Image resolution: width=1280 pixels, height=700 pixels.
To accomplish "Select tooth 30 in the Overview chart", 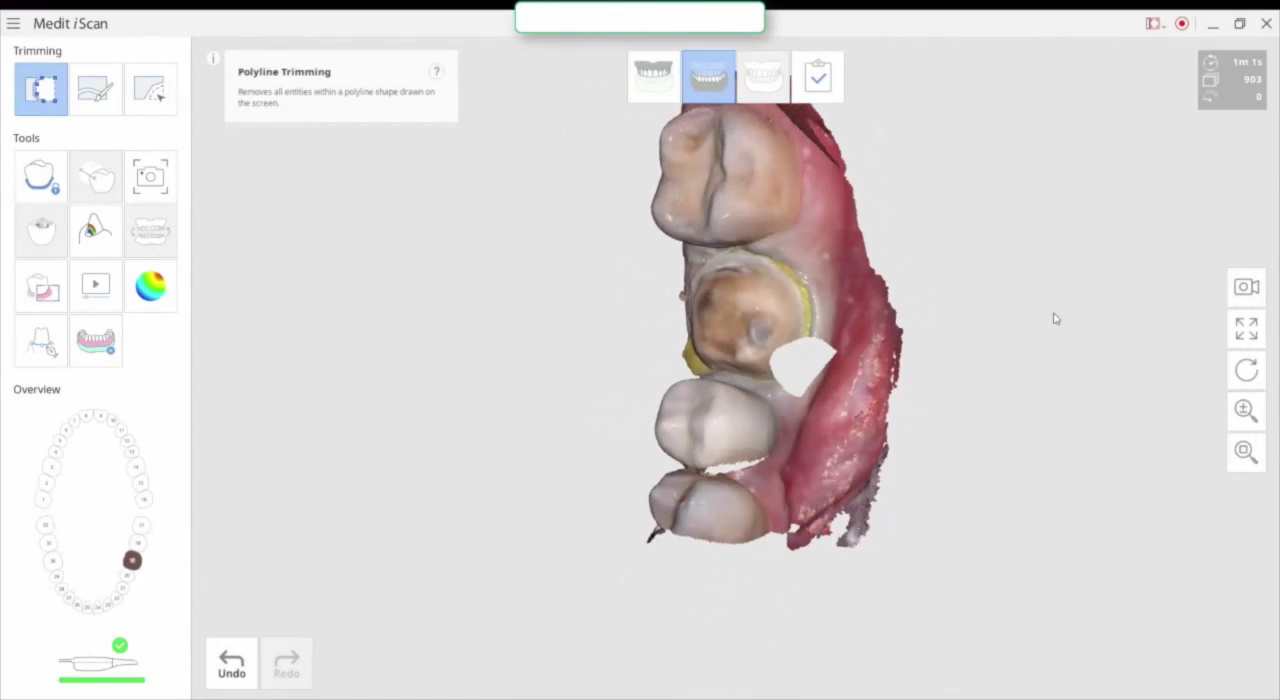I will click(x=53, y=561).
